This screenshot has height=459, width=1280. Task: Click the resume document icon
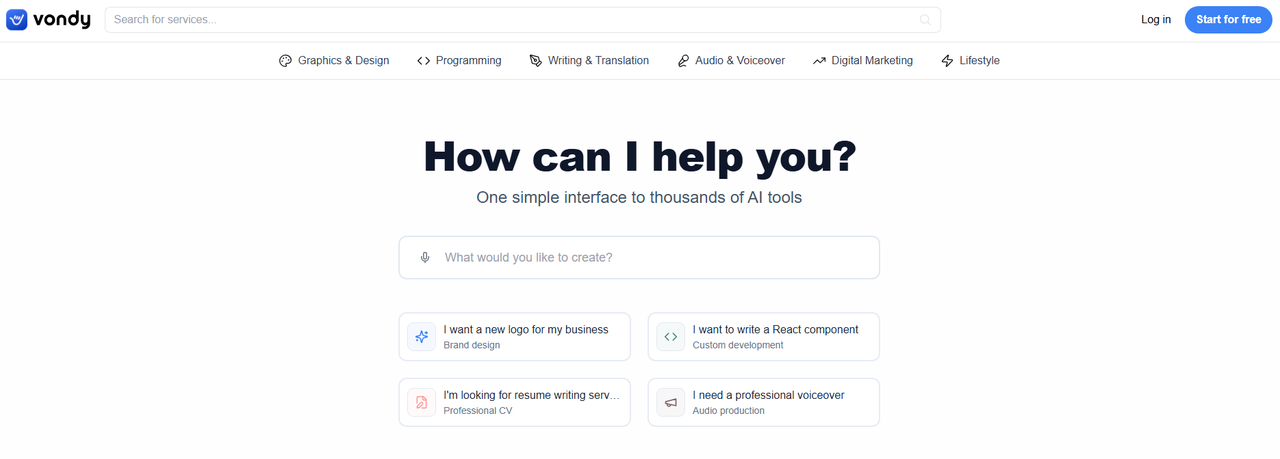click(x=422, y=403)
